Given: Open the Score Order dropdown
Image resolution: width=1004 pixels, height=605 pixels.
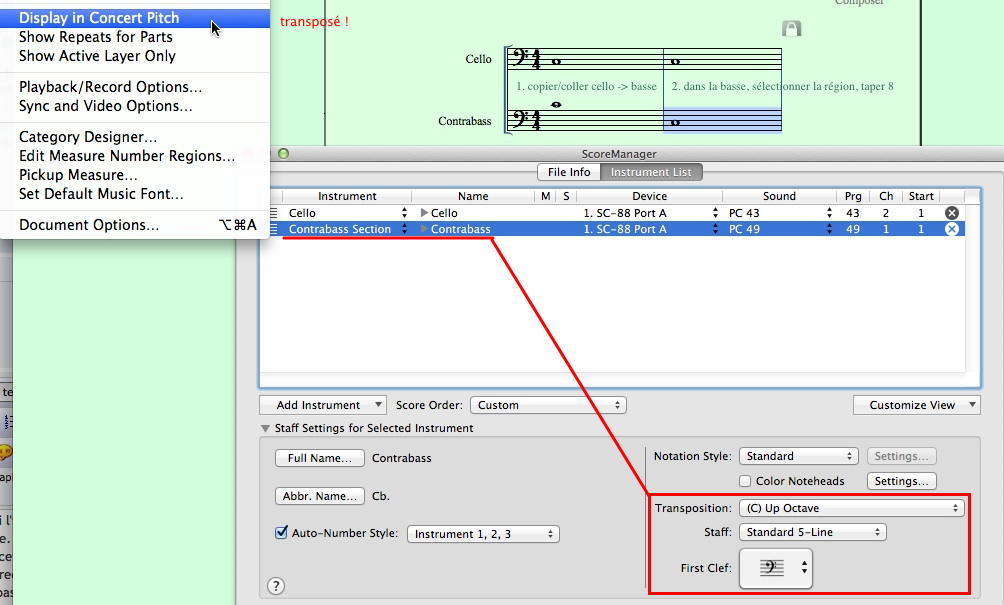Looking at the screenshot, I should point(548,405).
